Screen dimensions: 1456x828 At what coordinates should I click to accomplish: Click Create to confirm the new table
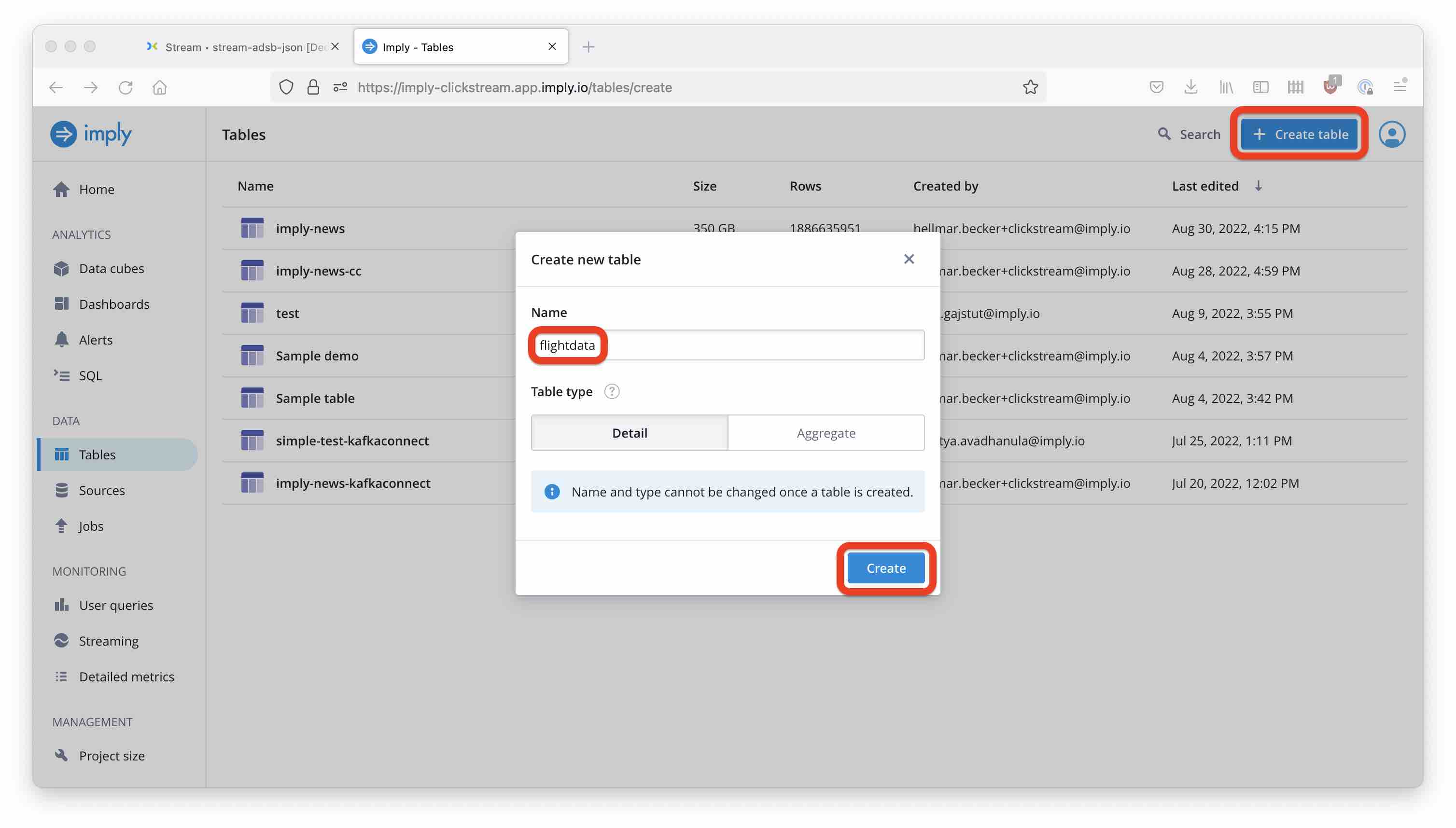click(885, 567)
